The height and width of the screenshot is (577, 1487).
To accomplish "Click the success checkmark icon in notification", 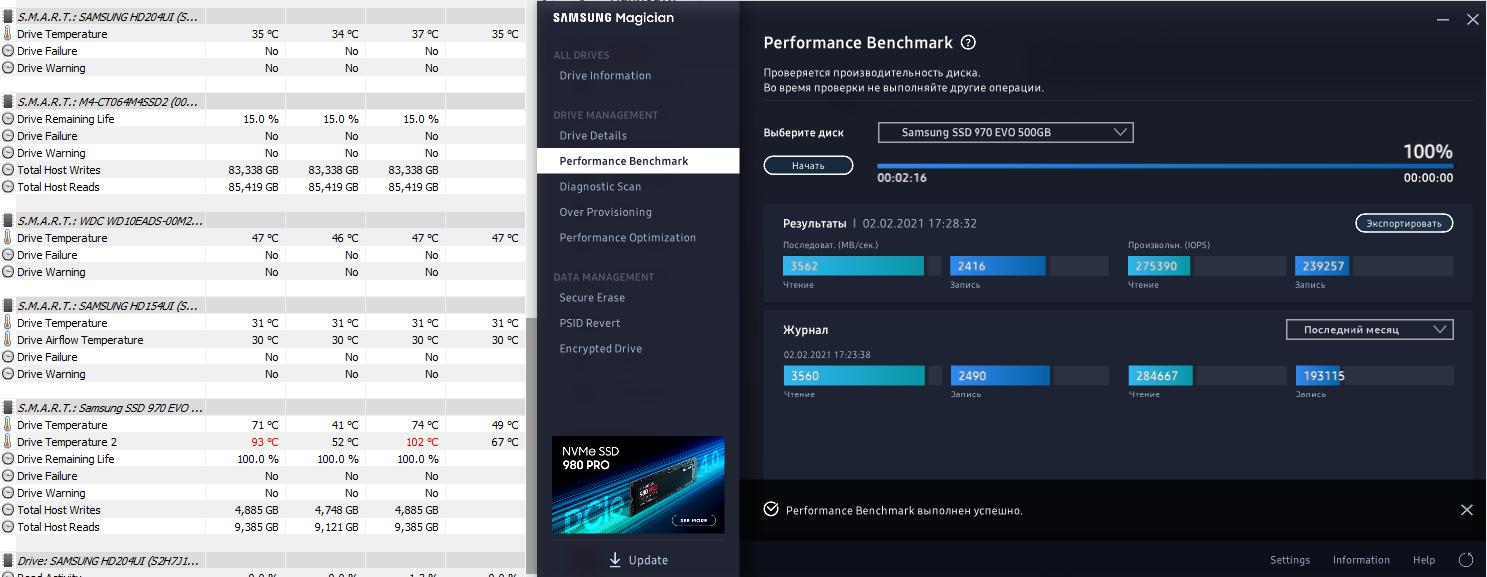I will 770,509.
